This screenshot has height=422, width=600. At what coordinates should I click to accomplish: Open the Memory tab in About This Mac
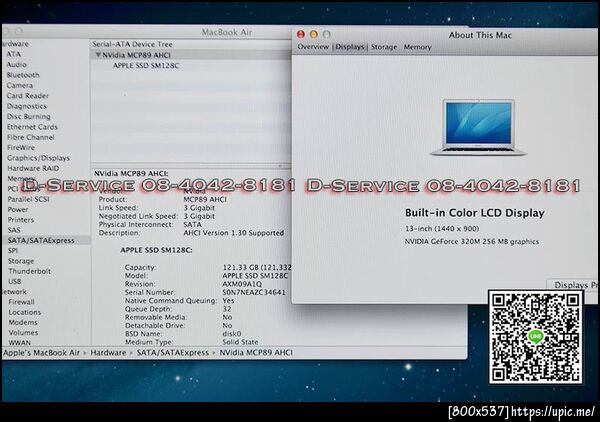tap(417, 47)
